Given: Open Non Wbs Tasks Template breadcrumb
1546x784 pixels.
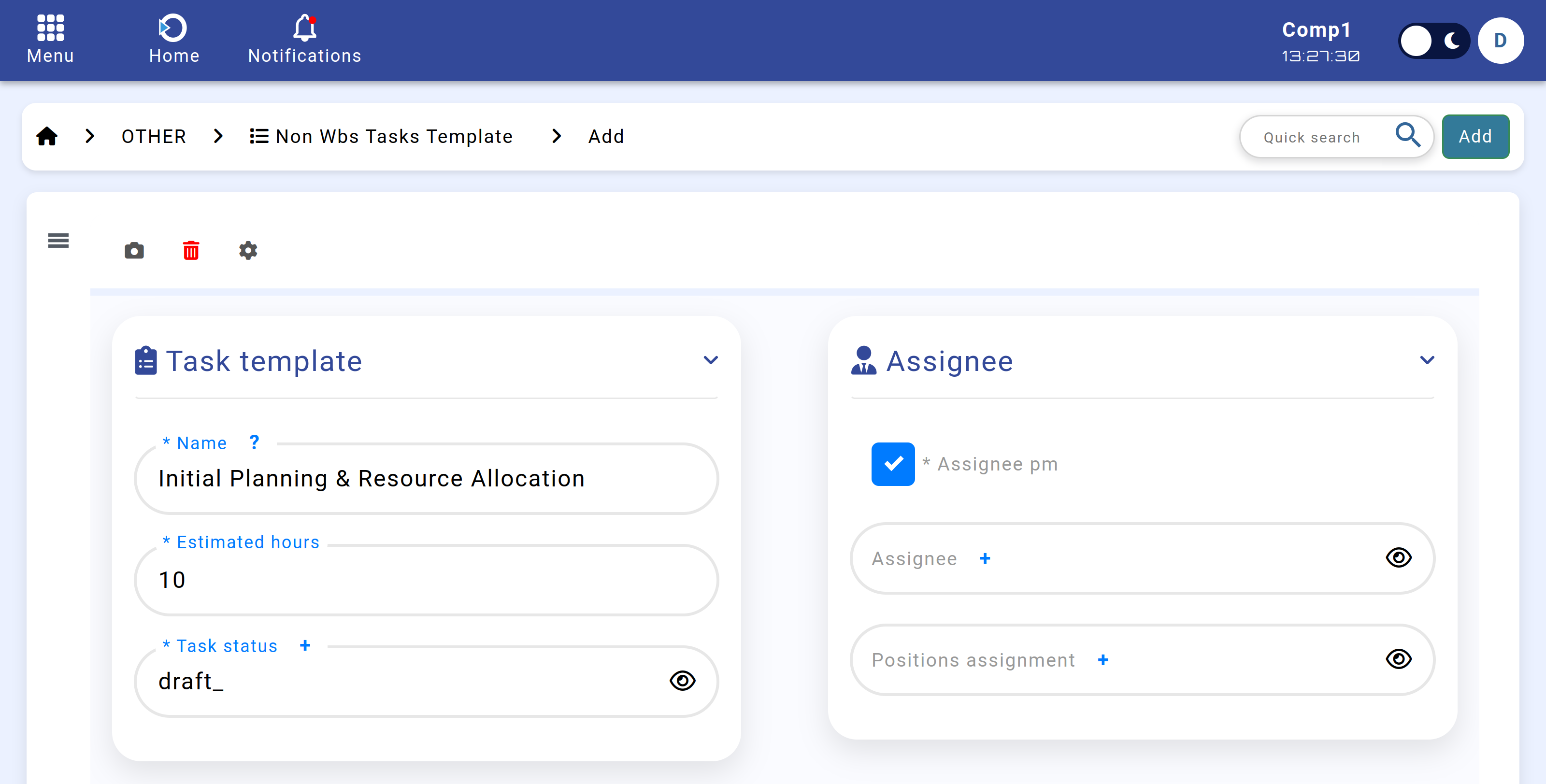Looking at the screenshot, I should coord(382,137).
